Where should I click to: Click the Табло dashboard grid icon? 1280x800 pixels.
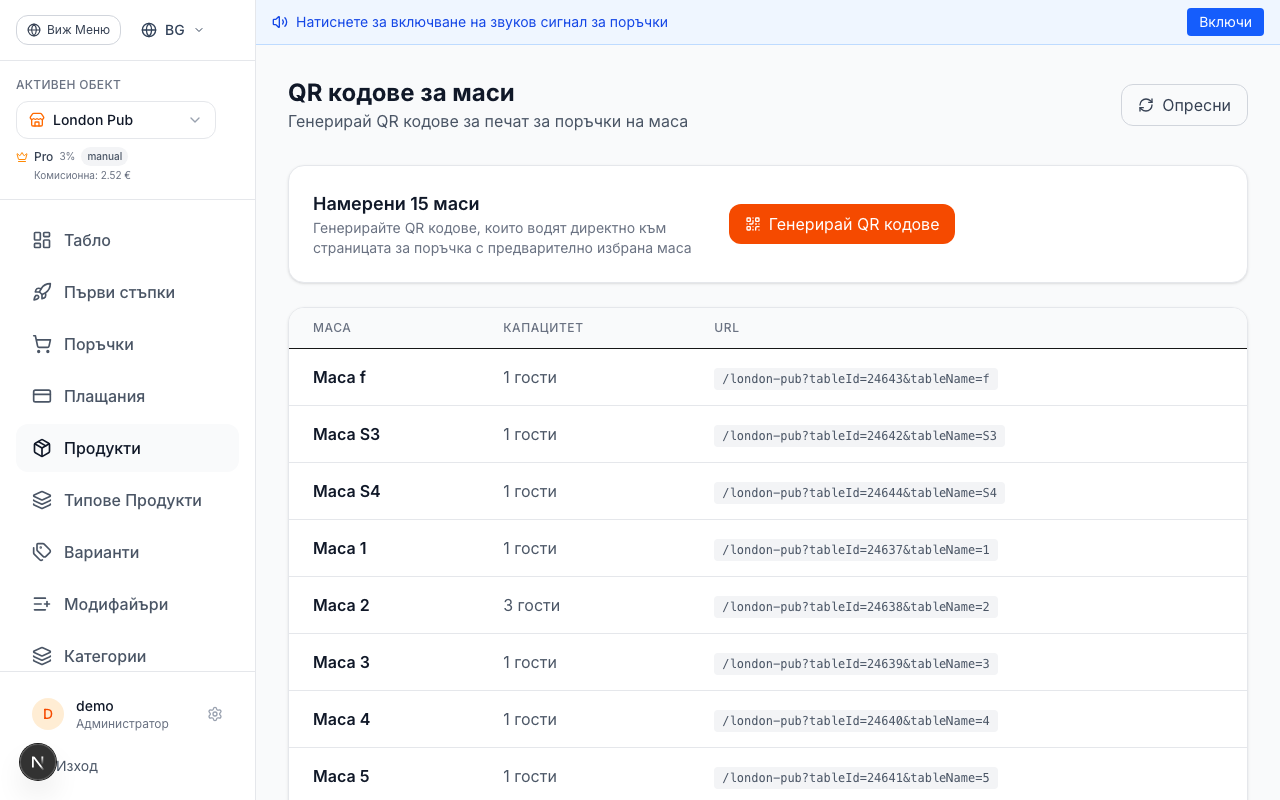pos(42,240)
